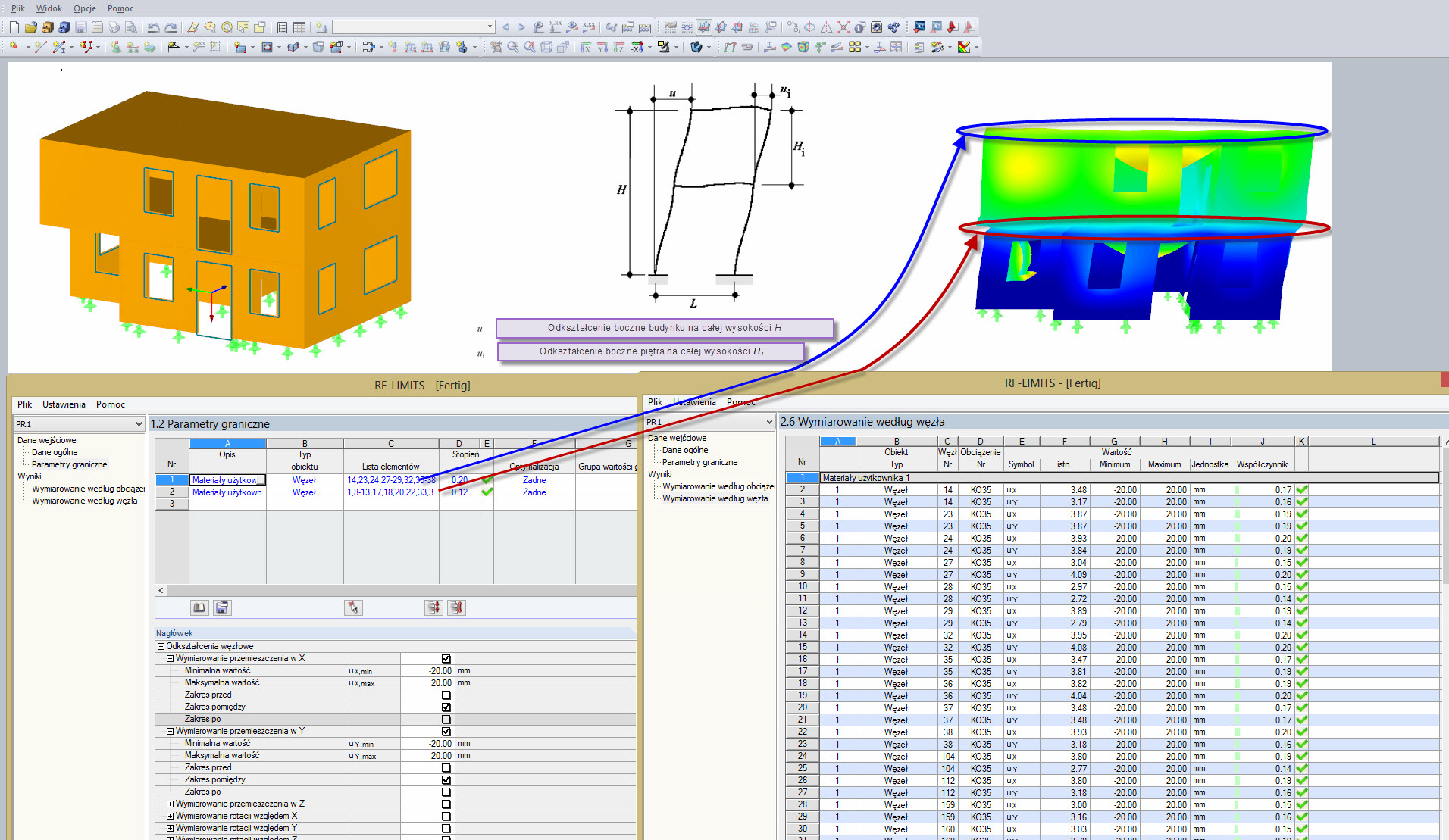This screenshot has height=840, width=1449.
Task: Click the blue gears Calculate icon
Action: [893, 27]
